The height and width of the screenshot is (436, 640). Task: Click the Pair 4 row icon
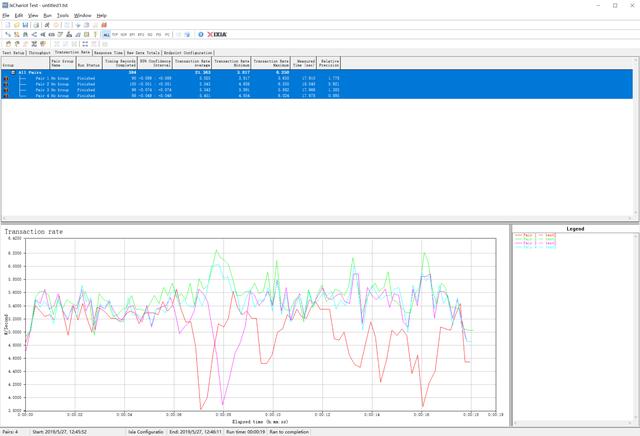tap(6, 96)
